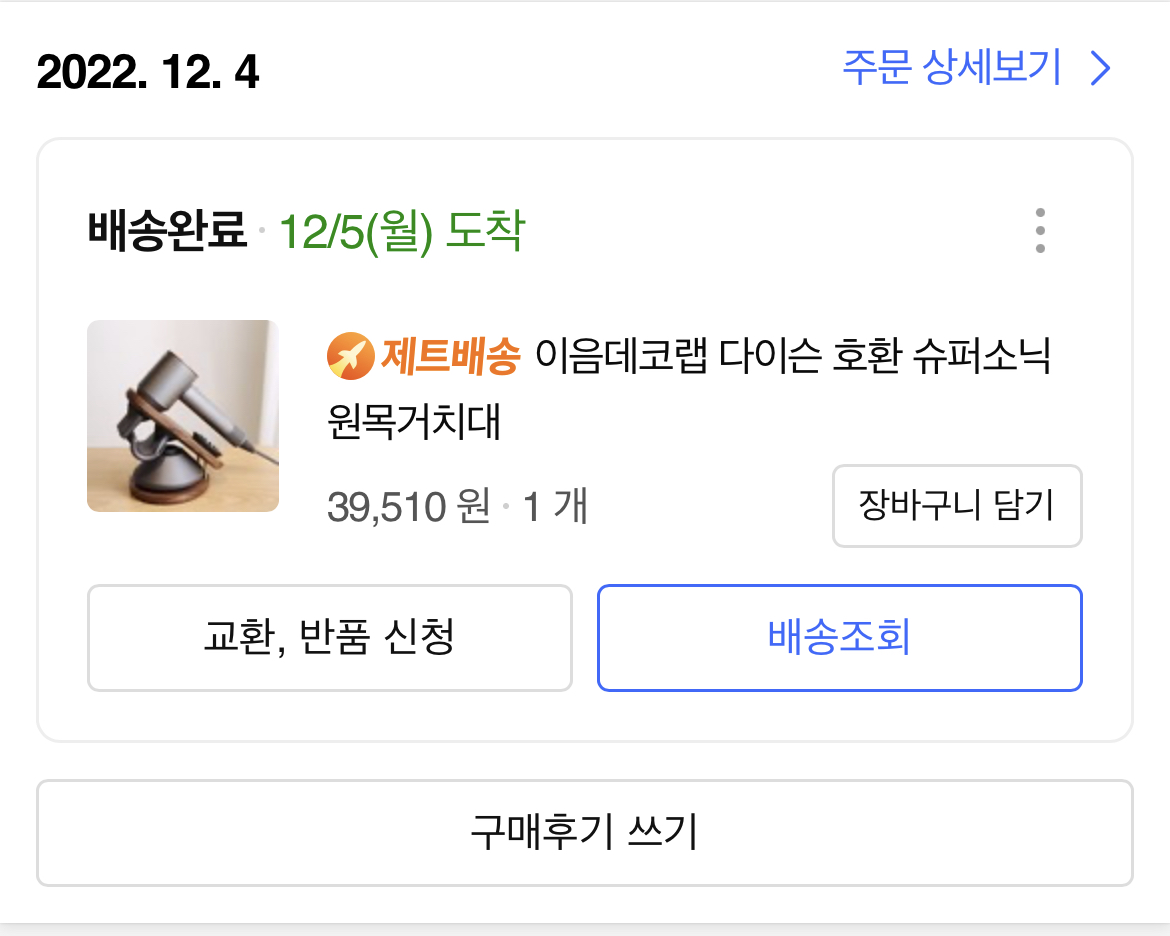Click the quantity label 1 개
Screen dimensions: 1170x936
click(557, 508)
